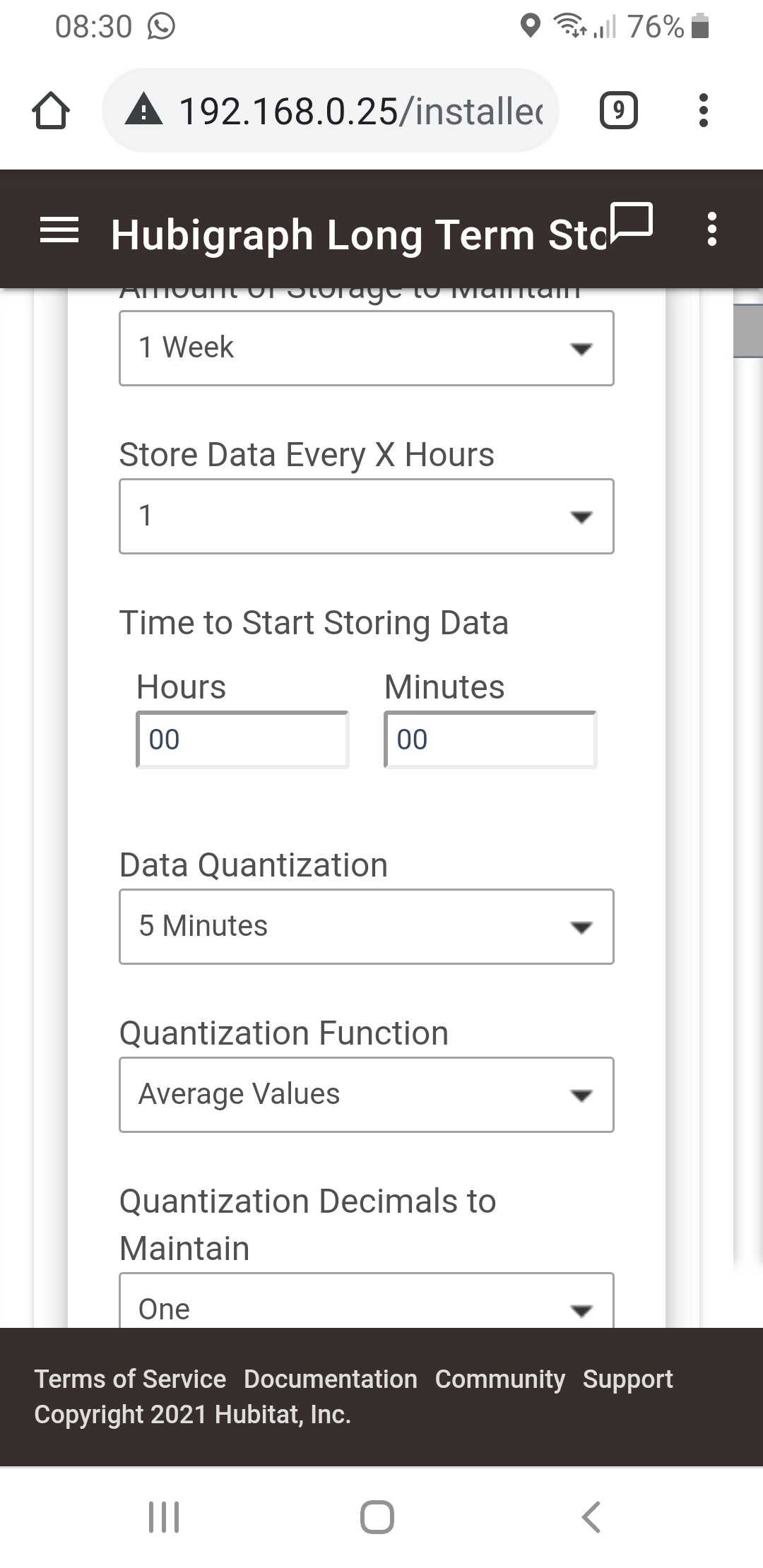Open the Terms of Service link
The image size is (763, 1568).
[130, 1379]
